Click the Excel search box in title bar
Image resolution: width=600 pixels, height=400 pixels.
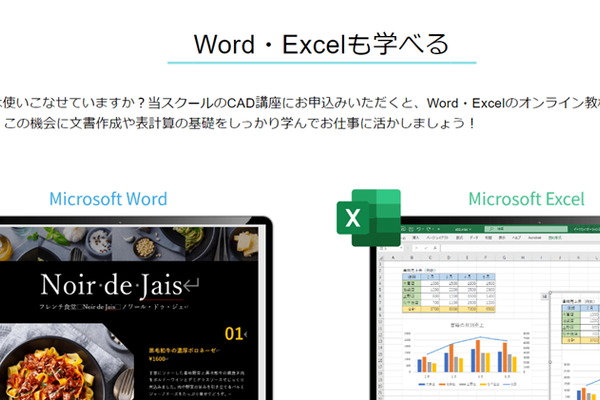click(526, 229)
